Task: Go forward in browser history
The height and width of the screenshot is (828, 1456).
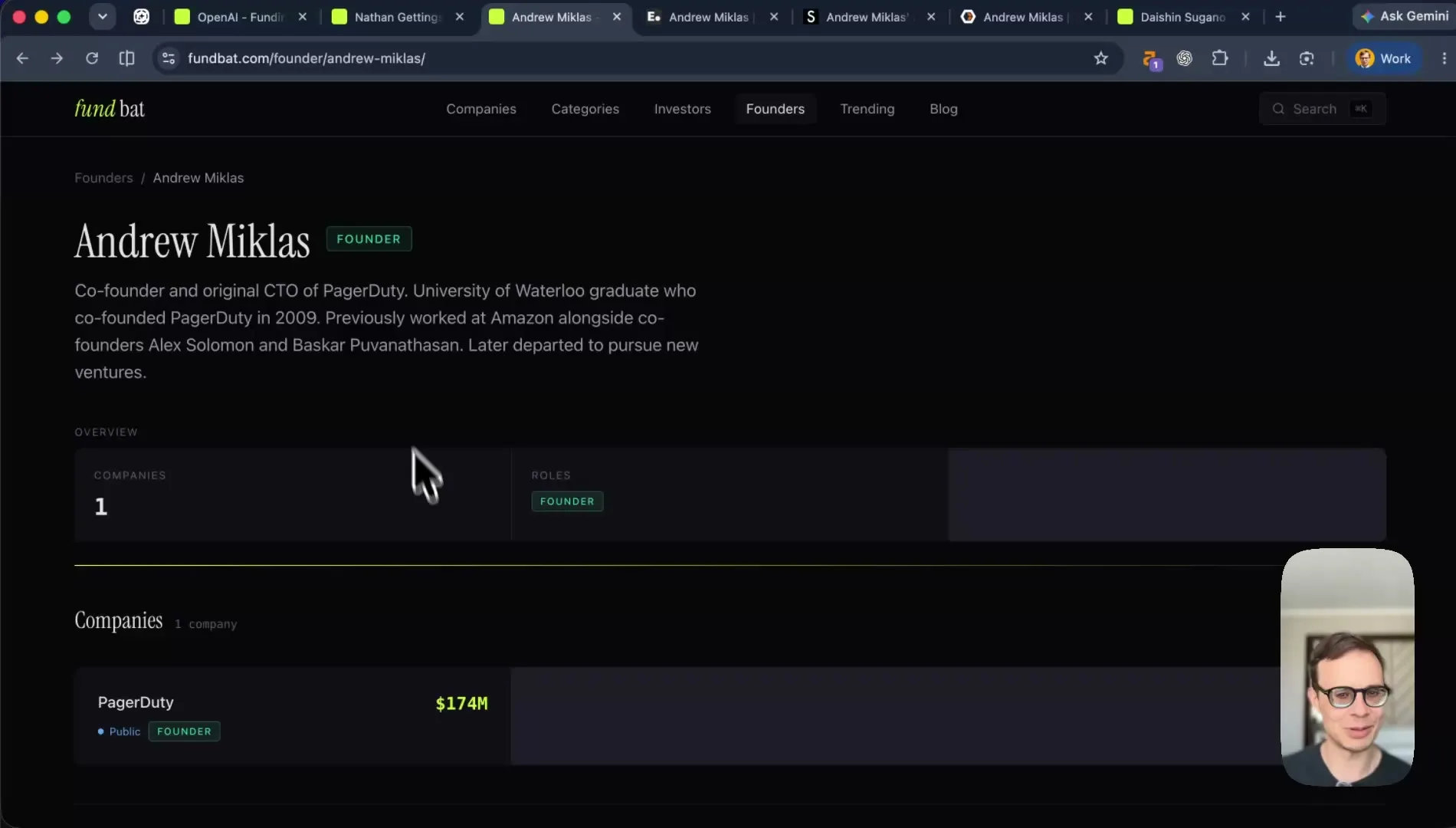Action: click(x=57, y=58)
